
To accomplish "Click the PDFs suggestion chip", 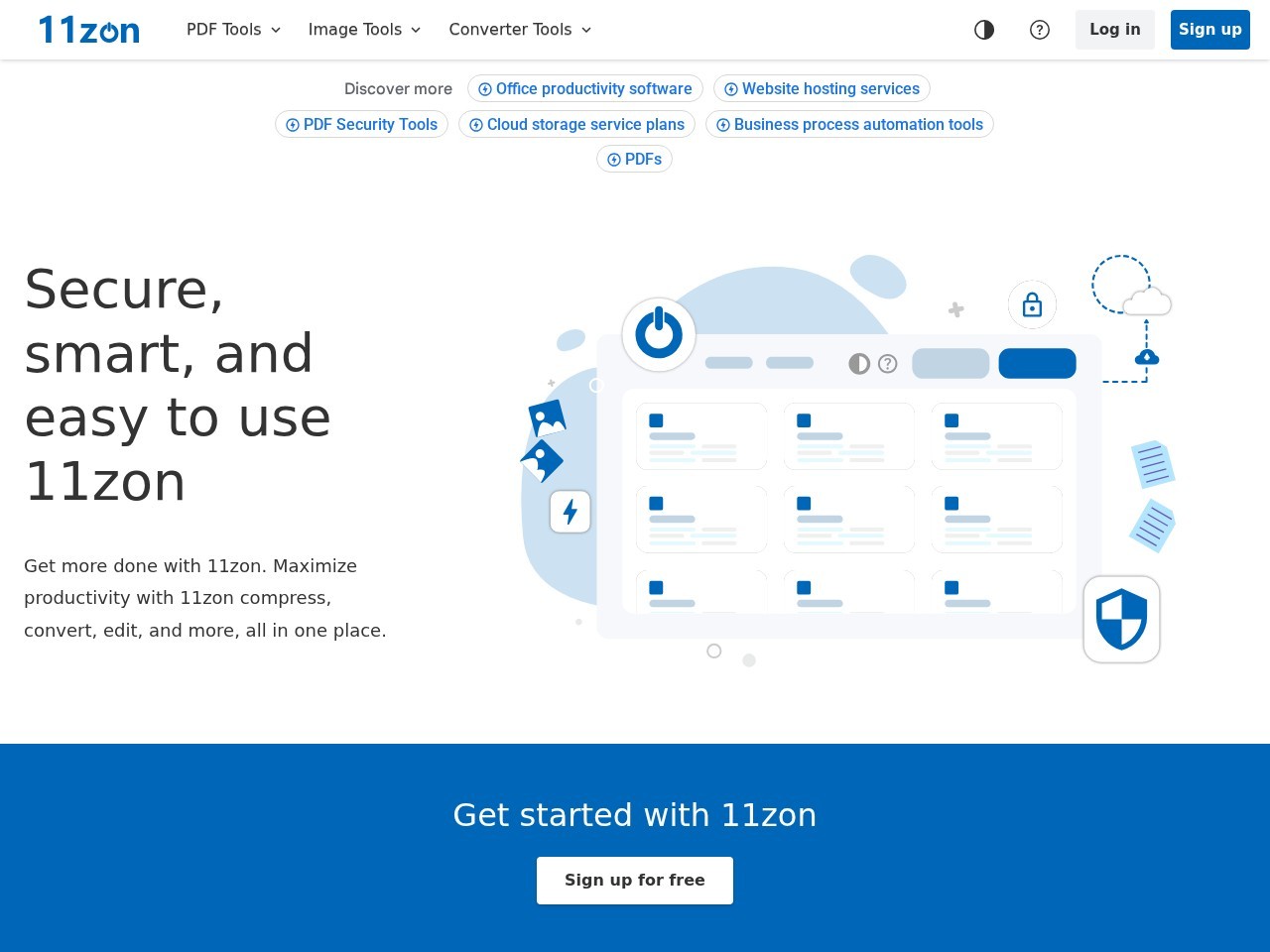I will tap(634, 160).
